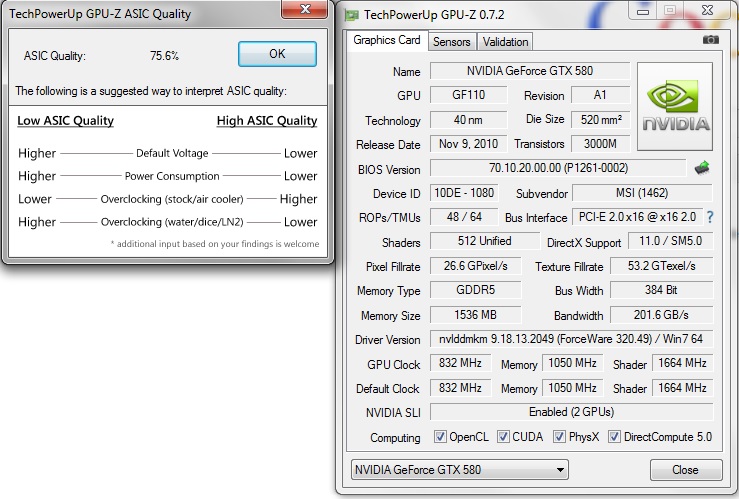Click the Bus Width field 384 Bit
This screenshot has height=499, width=739.
coord(661,290)
